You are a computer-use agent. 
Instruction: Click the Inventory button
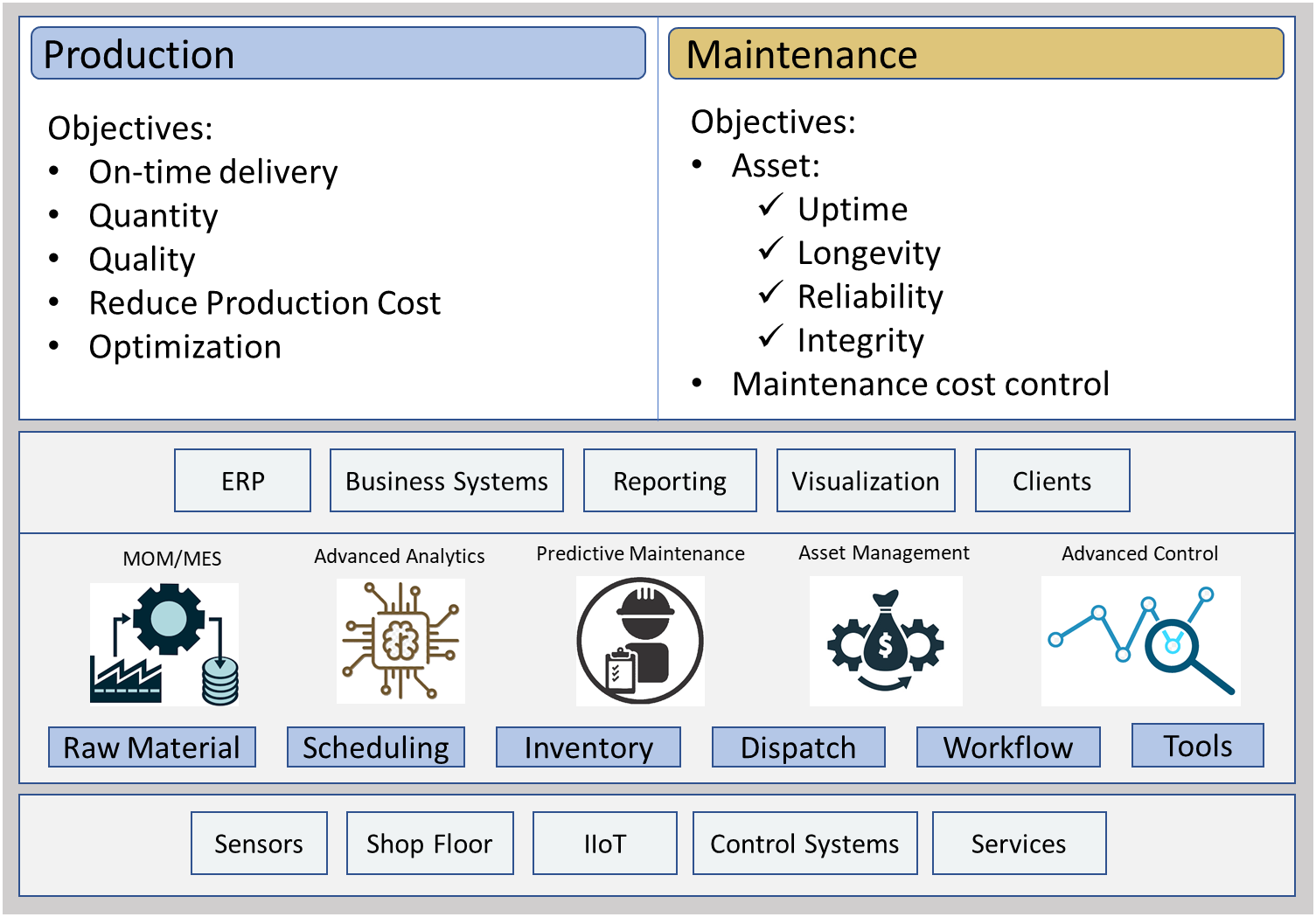588,747
